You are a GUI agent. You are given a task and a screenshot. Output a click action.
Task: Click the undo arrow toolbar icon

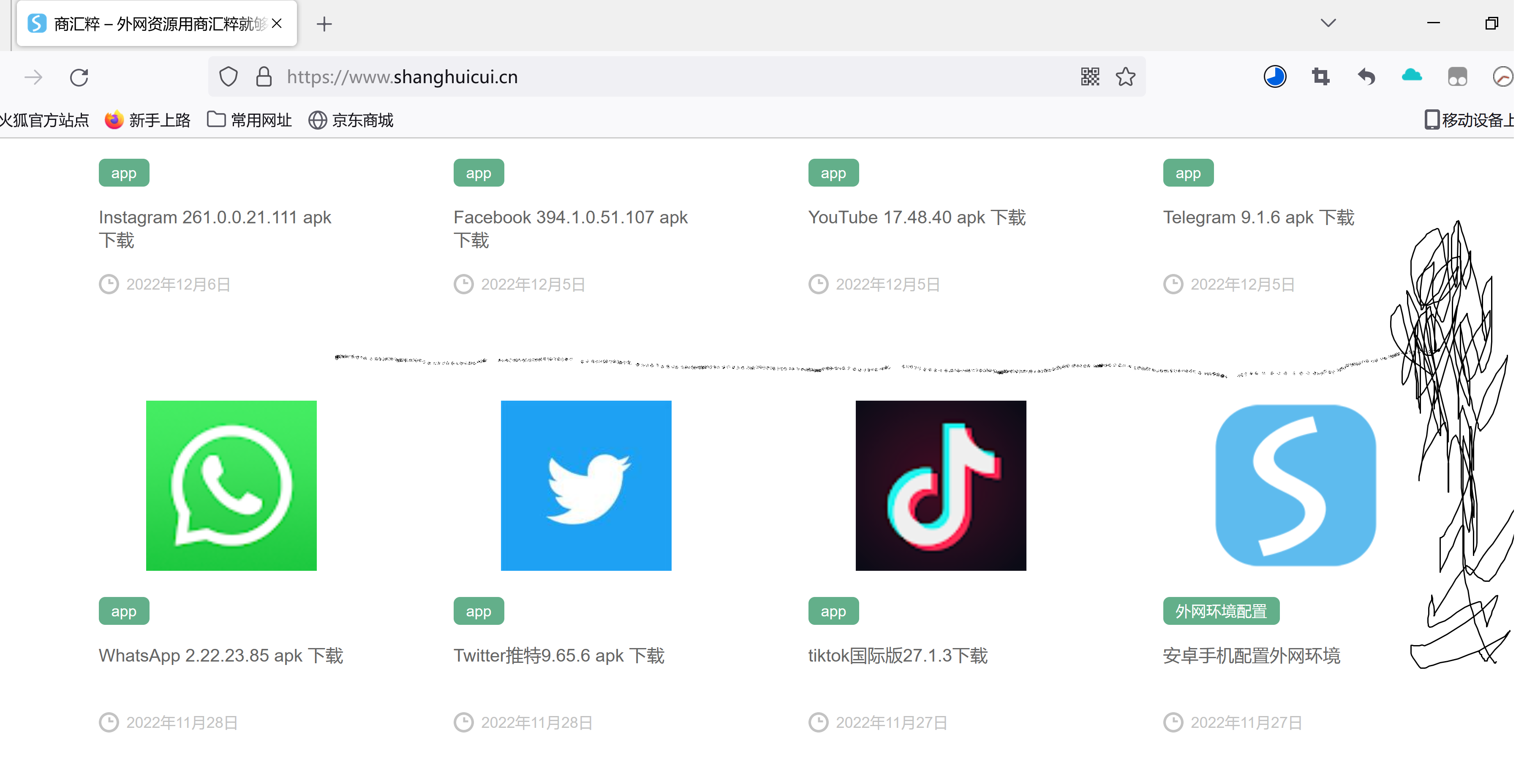pos(1366,77)
